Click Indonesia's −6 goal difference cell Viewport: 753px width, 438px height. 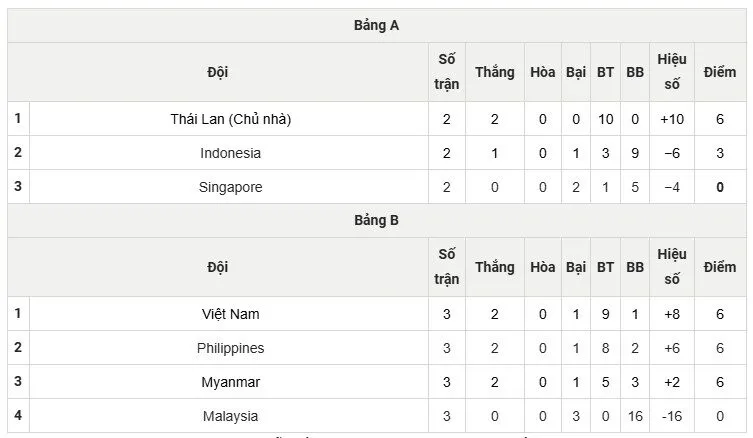(x=671, y=153)
